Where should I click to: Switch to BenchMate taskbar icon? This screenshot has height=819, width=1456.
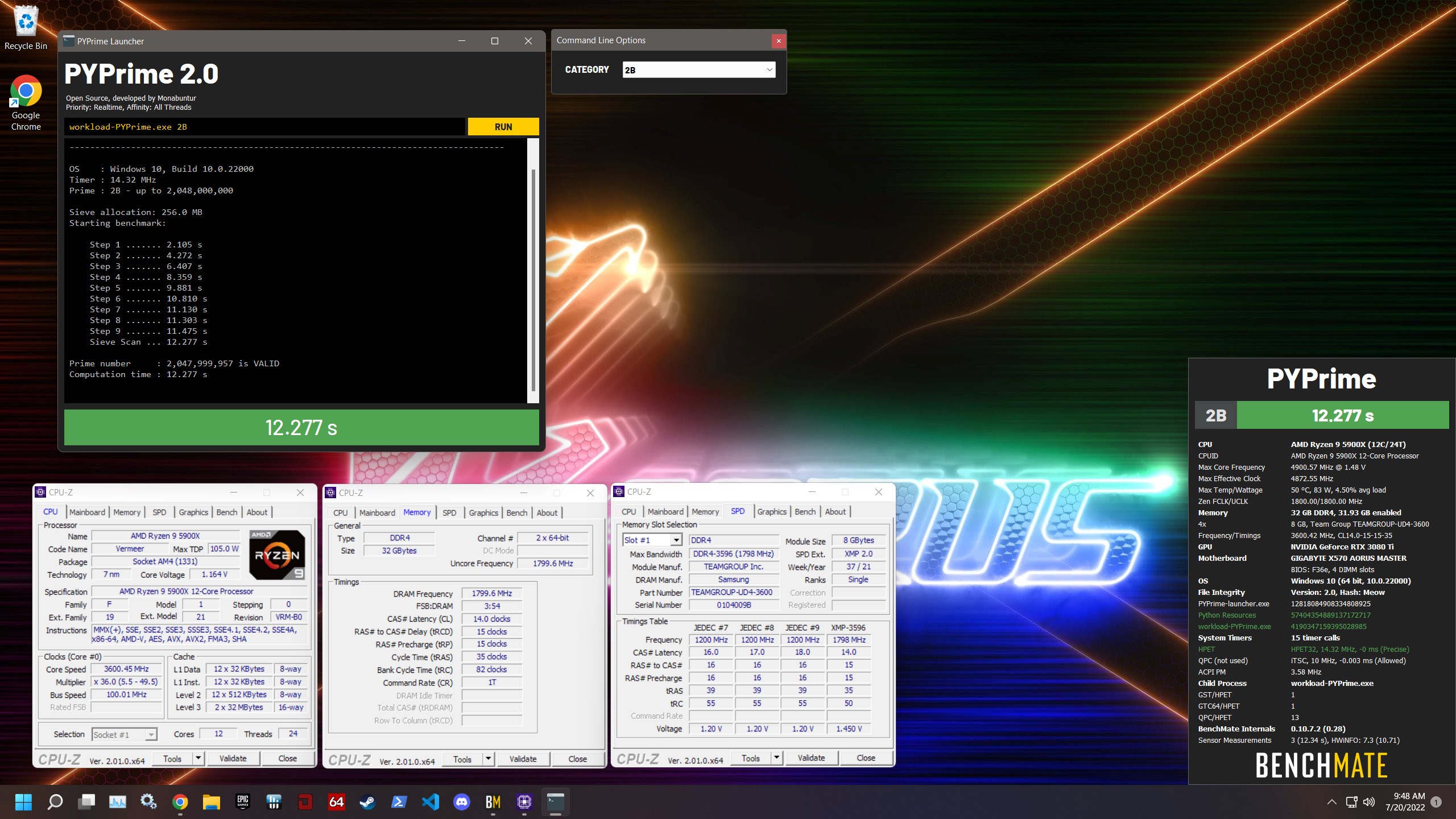pos(493,802)
